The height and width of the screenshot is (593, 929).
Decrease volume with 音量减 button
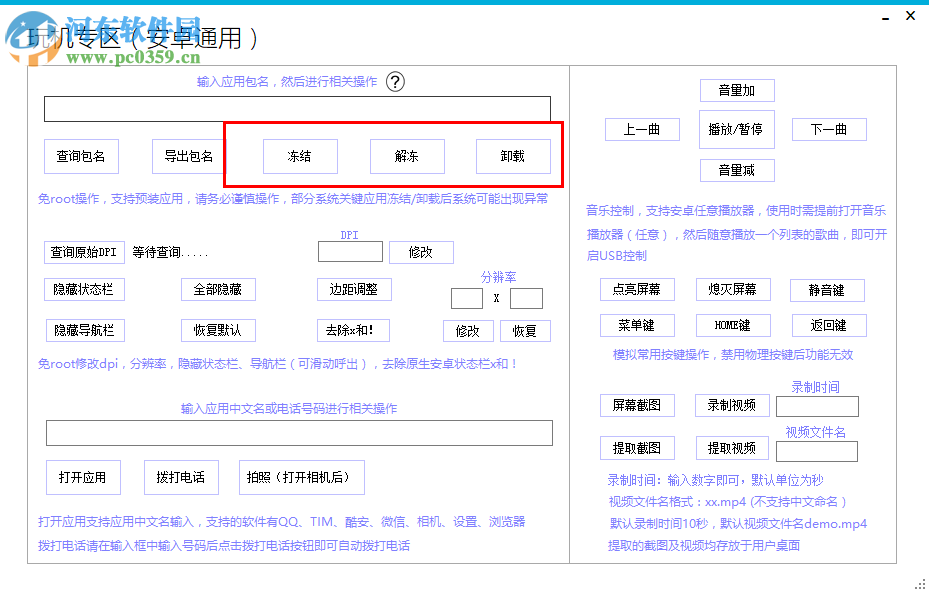737,171
